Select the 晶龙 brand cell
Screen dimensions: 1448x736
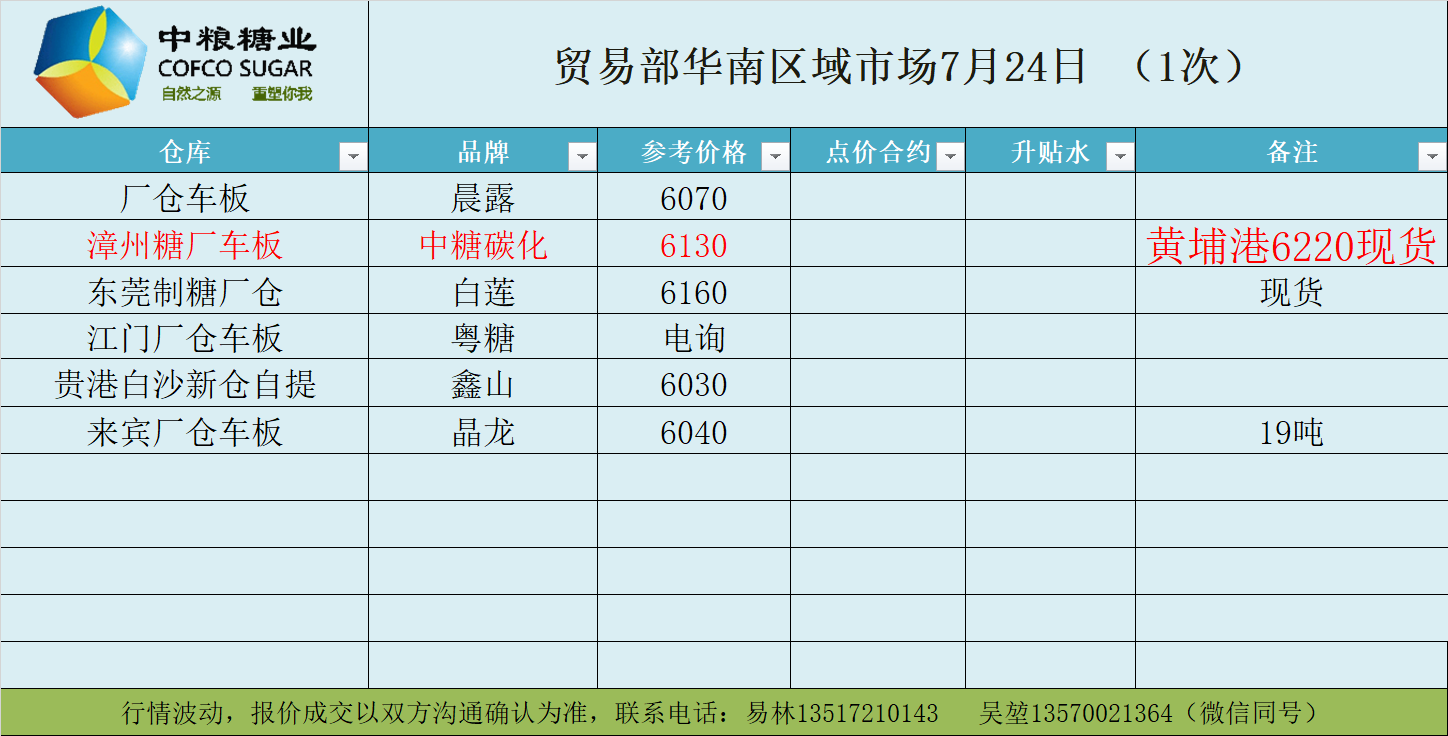(483, 432)
